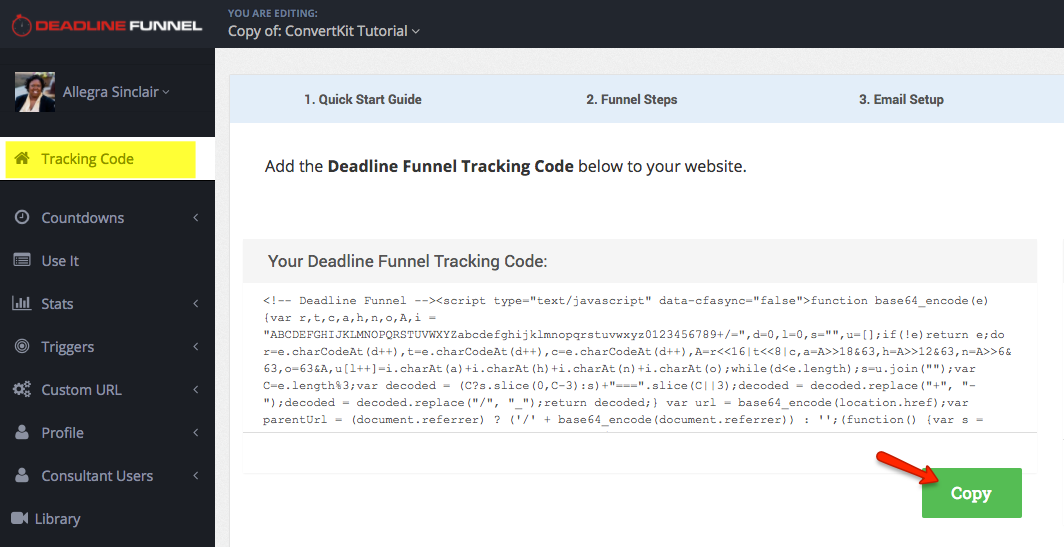Click Consultant Users label in sidebar

pyautogui.click(x=97, y=476)
